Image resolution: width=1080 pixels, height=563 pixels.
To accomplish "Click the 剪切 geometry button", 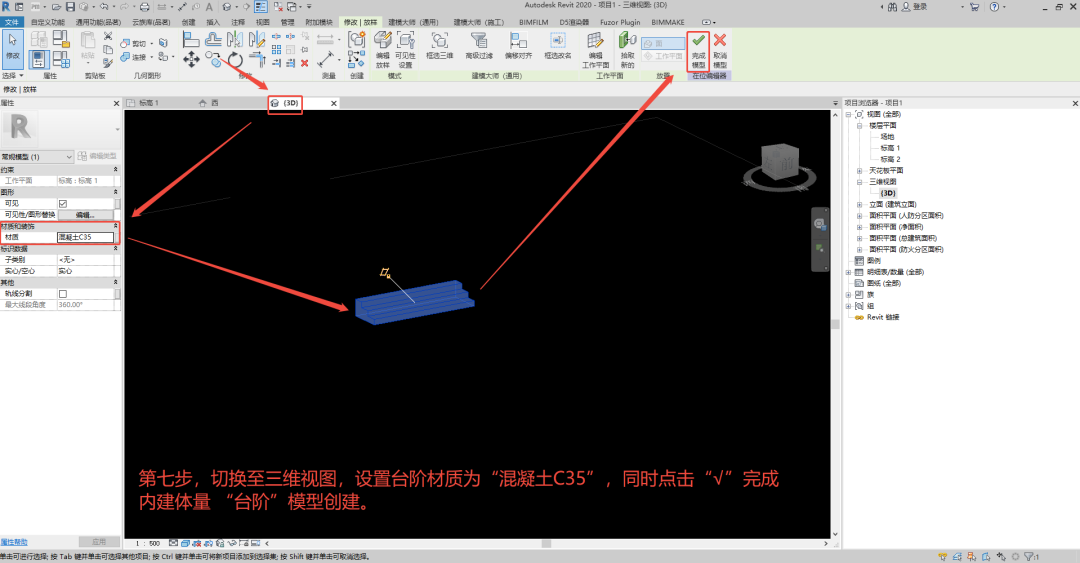I will (133, 43).
